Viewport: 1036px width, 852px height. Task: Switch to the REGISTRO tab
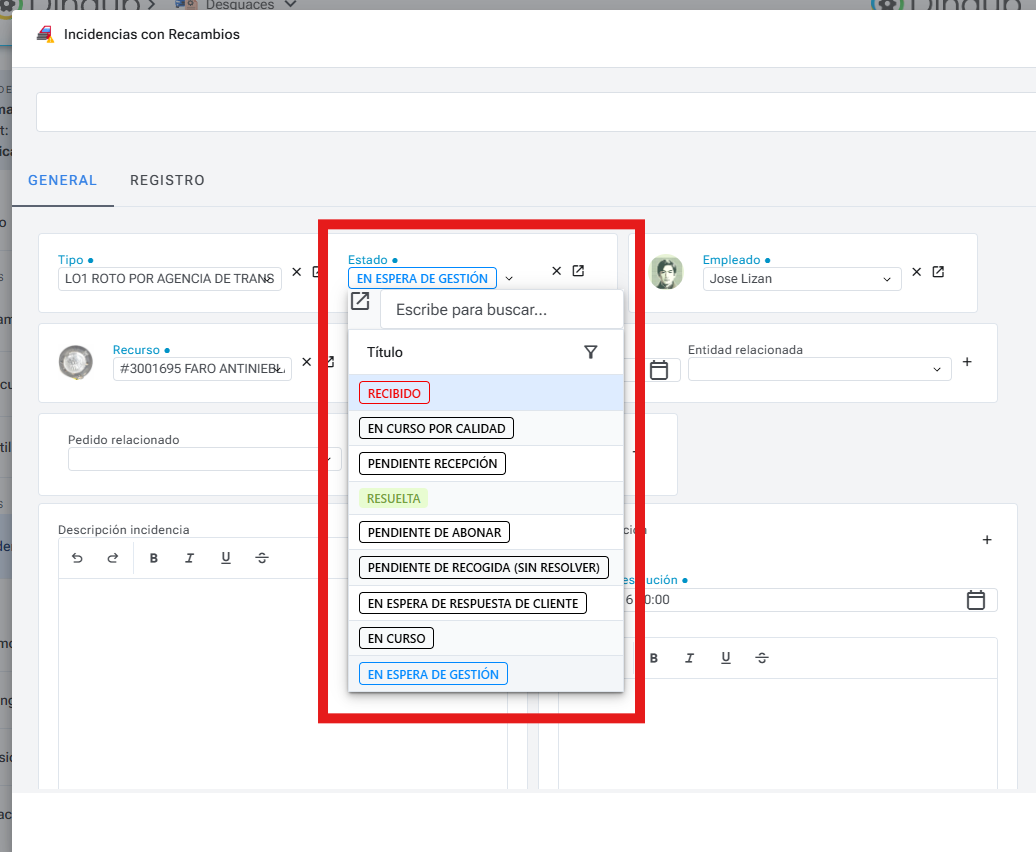coord(167,181)
